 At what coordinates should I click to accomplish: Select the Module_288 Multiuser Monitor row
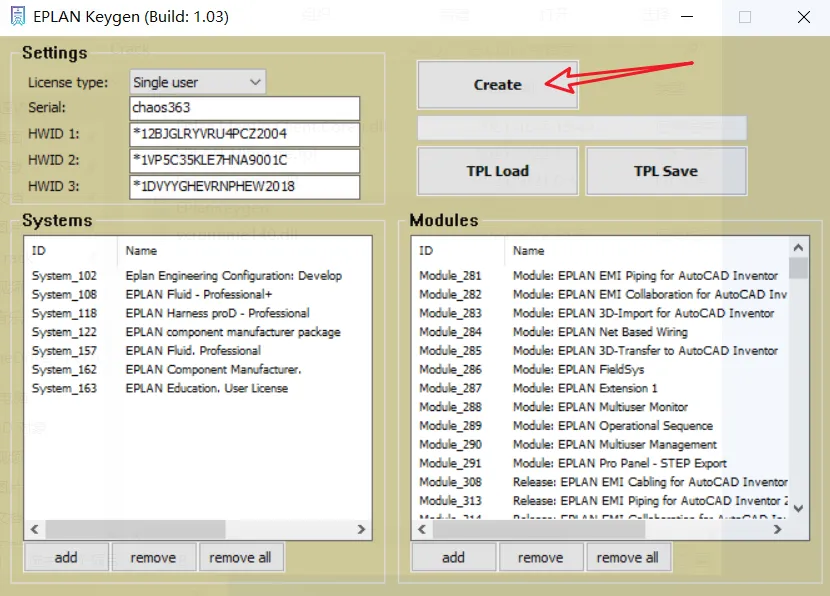(x=600, y=407)
